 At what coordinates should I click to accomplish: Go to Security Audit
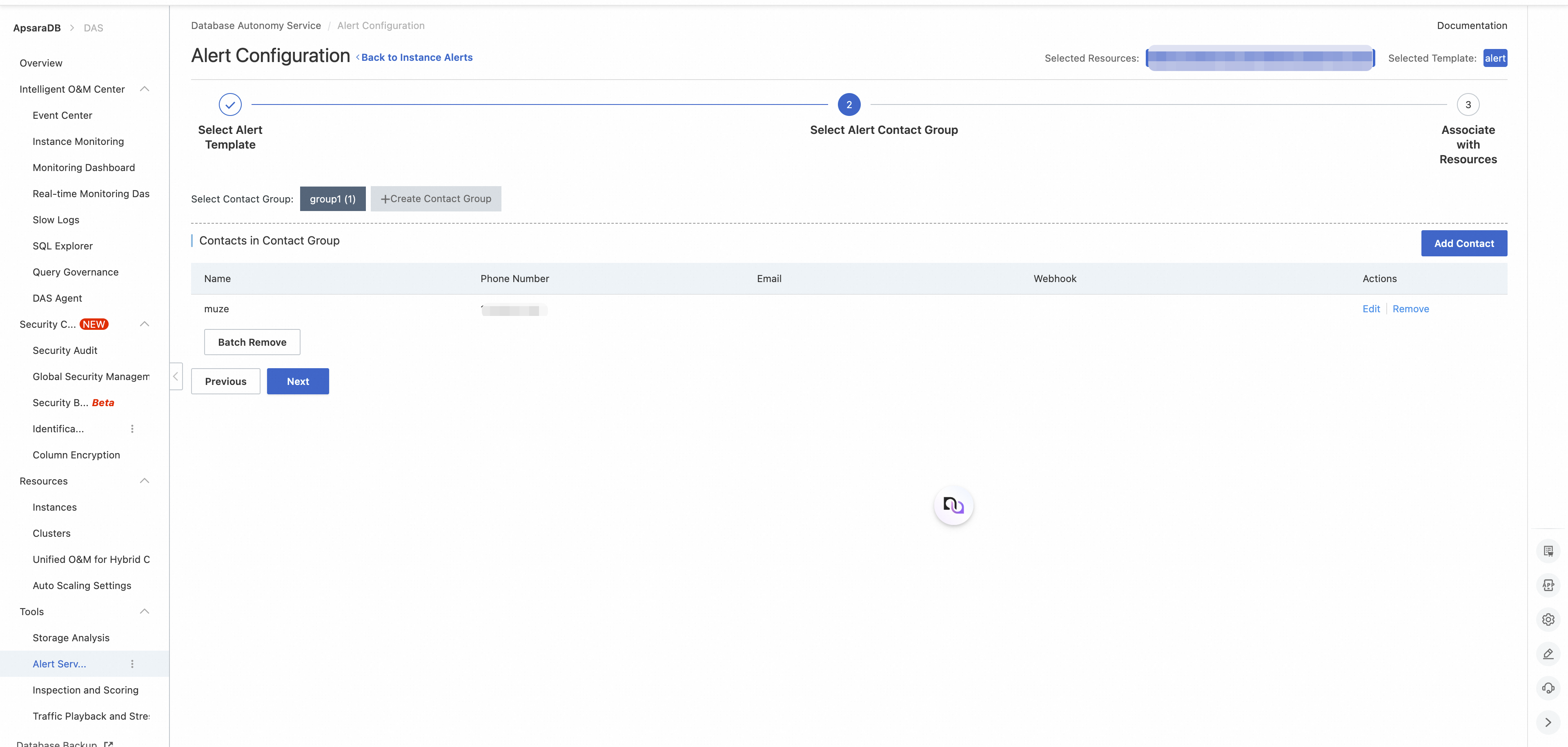click(x=65, y=351)
